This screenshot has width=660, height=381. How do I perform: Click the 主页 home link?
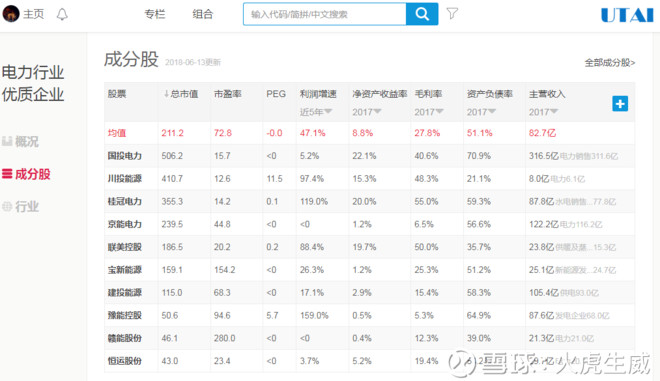tap(33, 14)
